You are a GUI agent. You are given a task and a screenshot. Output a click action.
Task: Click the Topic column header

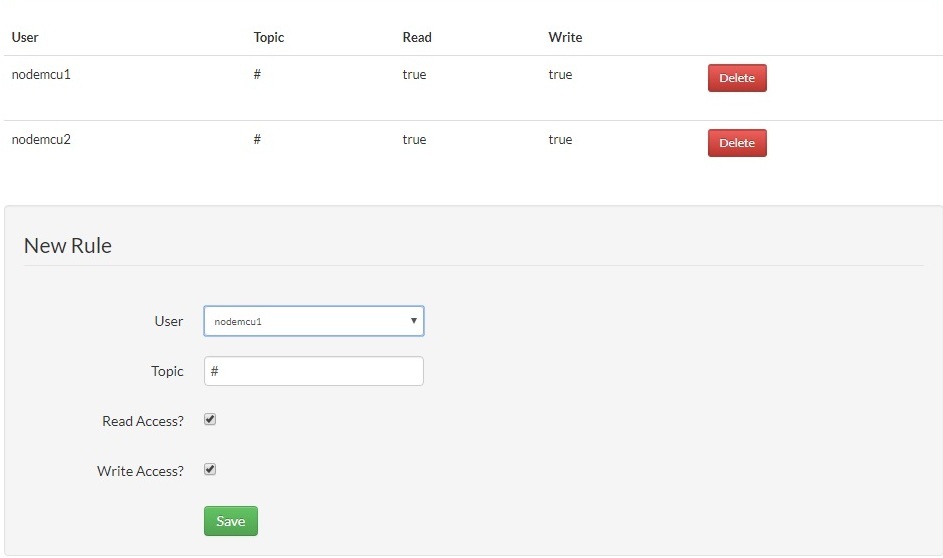coord(269,37)
